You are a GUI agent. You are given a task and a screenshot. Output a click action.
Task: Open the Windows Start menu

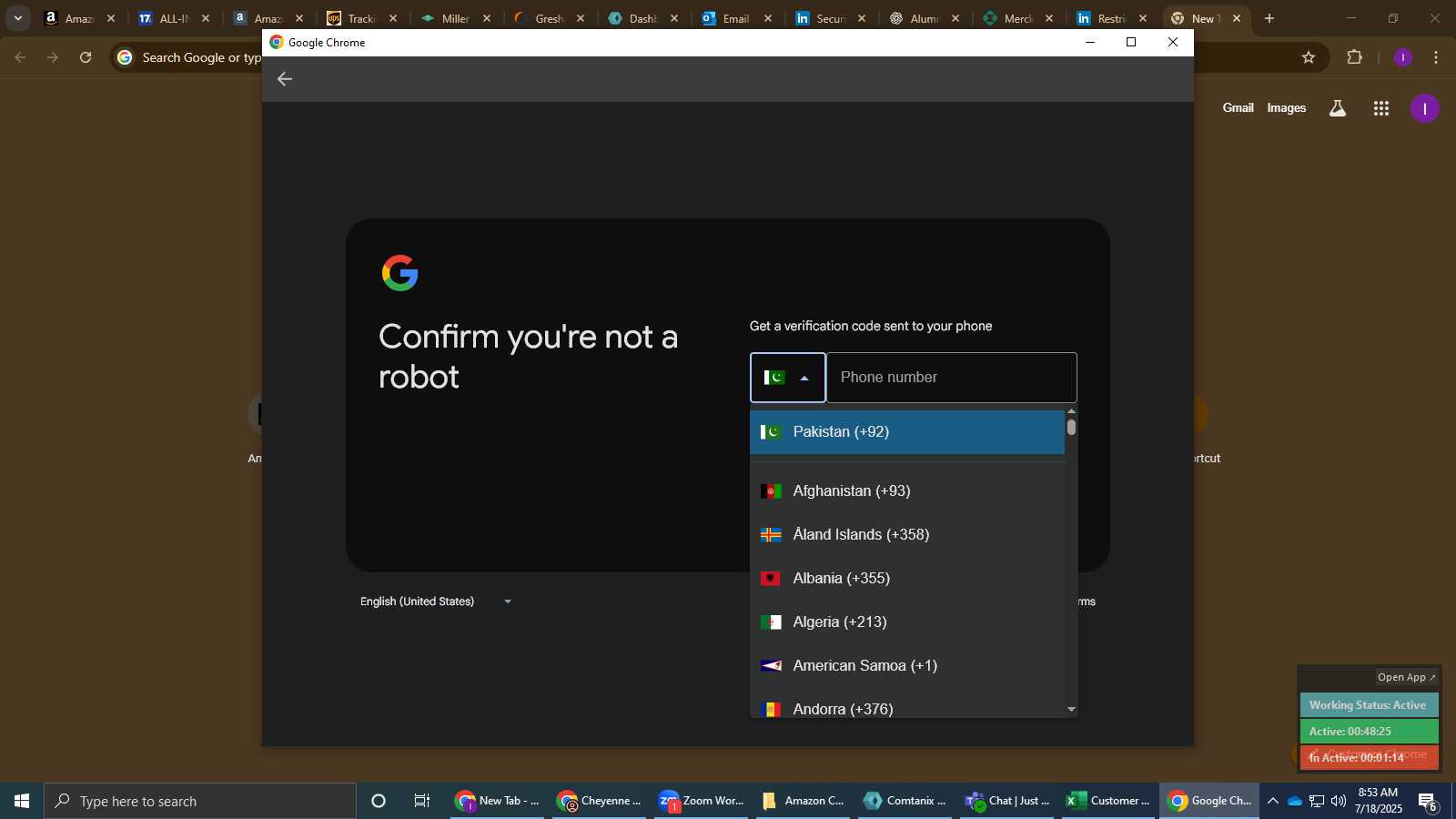[x=22, y=801]
